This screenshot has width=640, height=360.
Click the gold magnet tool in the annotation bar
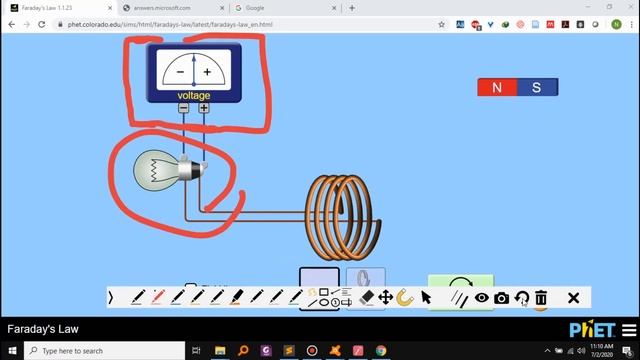tap(405, 298)
